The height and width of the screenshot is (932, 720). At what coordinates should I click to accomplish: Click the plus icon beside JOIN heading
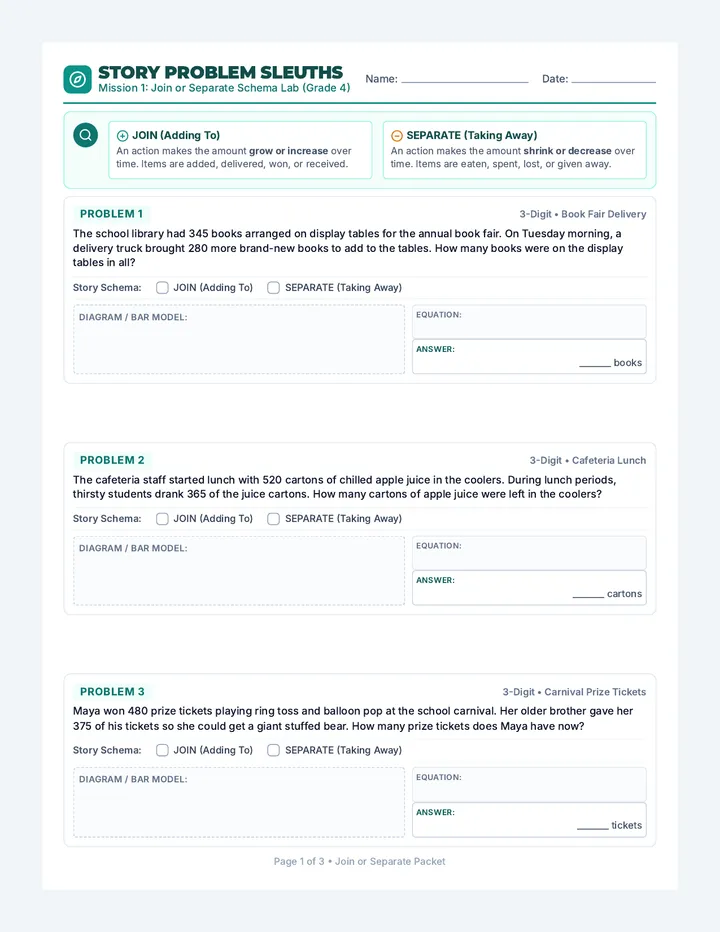pos(122,136)
